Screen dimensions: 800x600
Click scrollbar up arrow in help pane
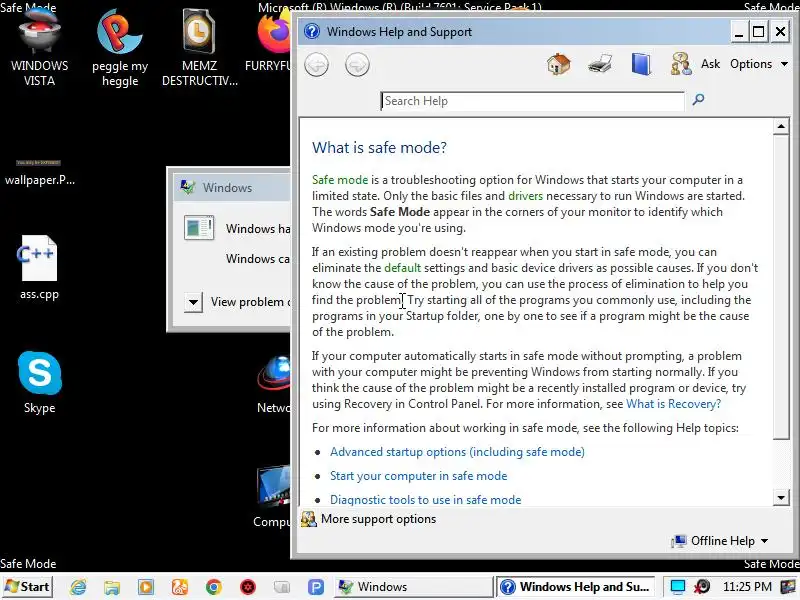click(781, 126)
